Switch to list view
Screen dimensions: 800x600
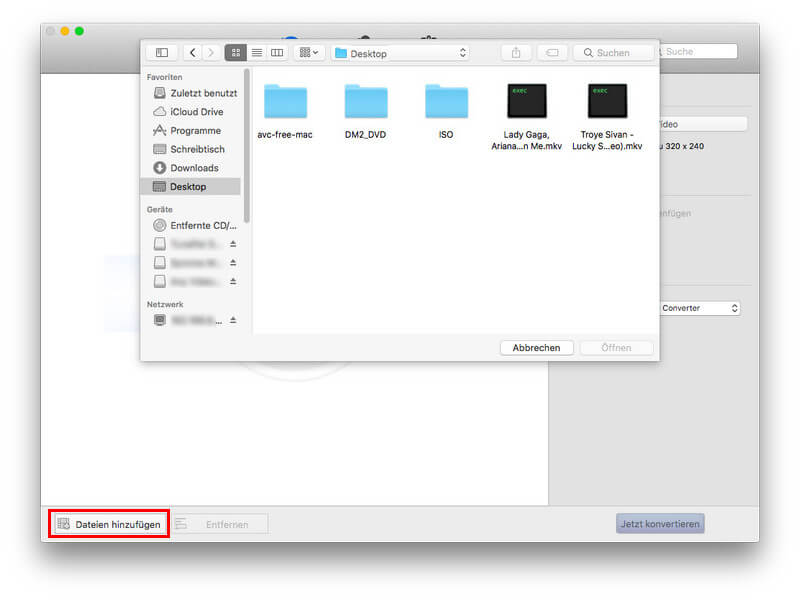(x=257, y=53)
